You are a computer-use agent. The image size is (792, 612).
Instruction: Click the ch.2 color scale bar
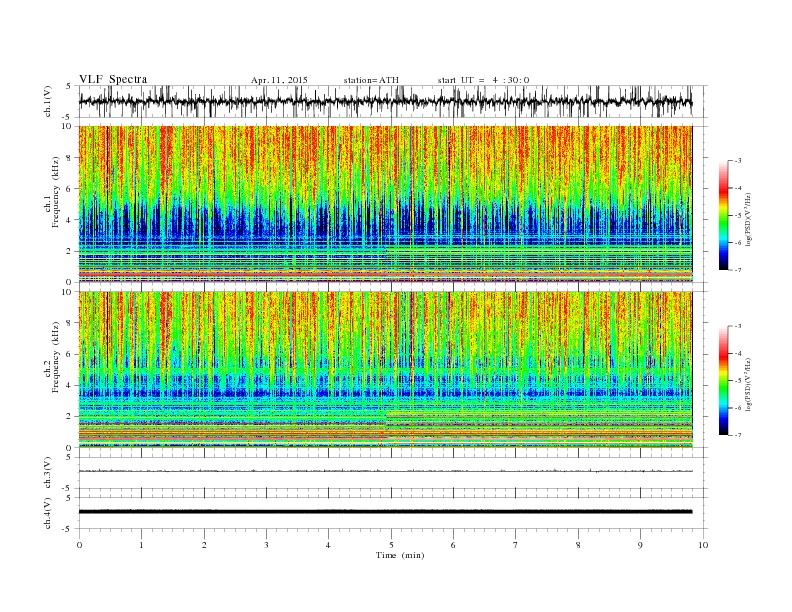(723, 381)
